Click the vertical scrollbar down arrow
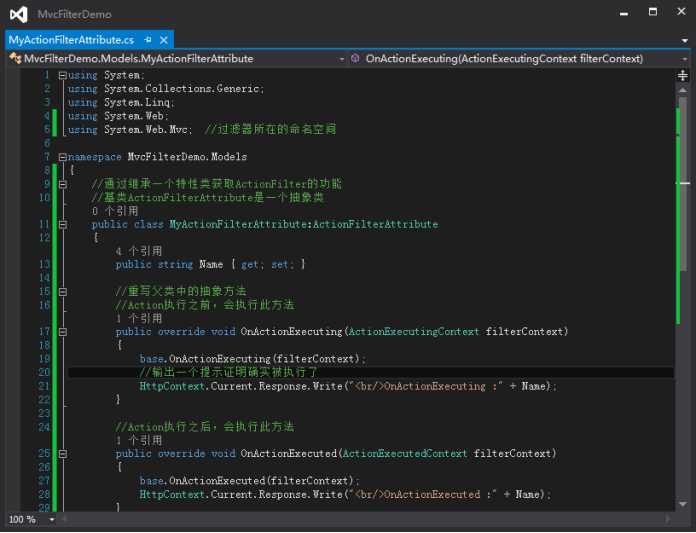Screen dimensions: 696x533 (683, 504)
